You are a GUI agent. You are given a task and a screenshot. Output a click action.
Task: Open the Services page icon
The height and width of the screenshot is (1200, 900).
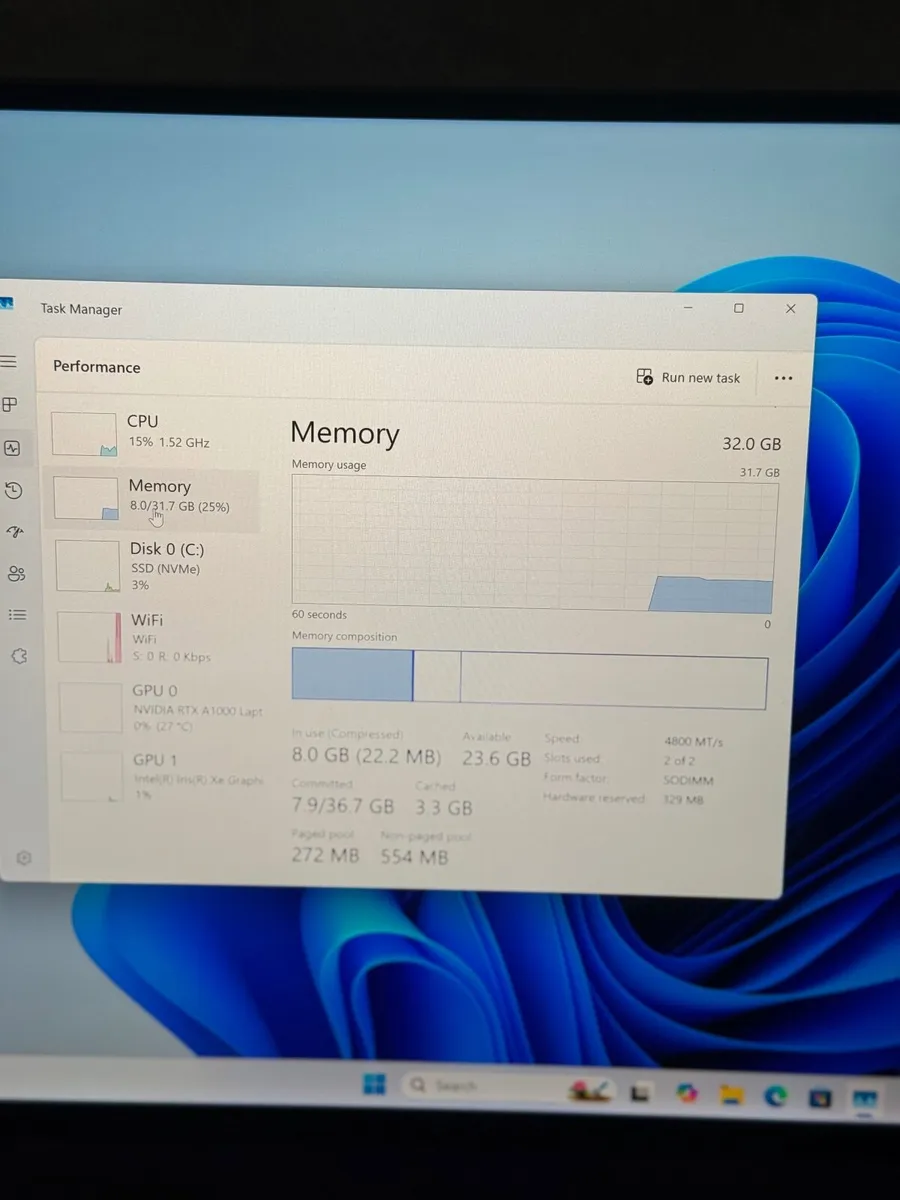(x=19, y=657)
